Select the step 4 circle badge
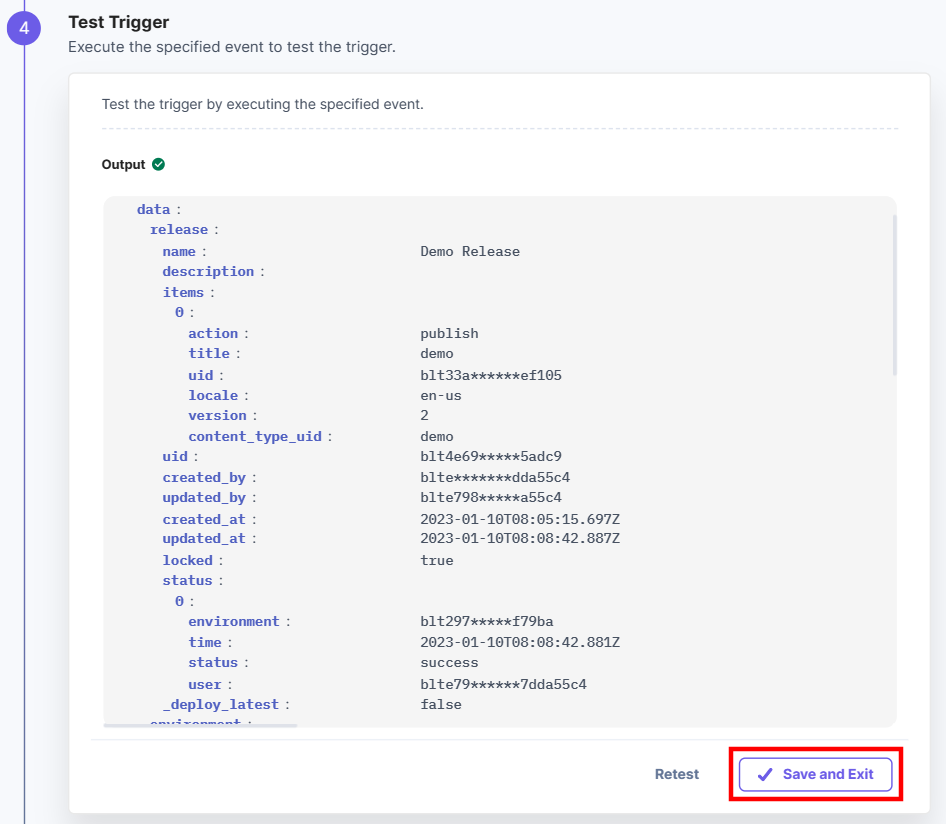This screenshot has width=946, height=824. click(x=24, y=28)
